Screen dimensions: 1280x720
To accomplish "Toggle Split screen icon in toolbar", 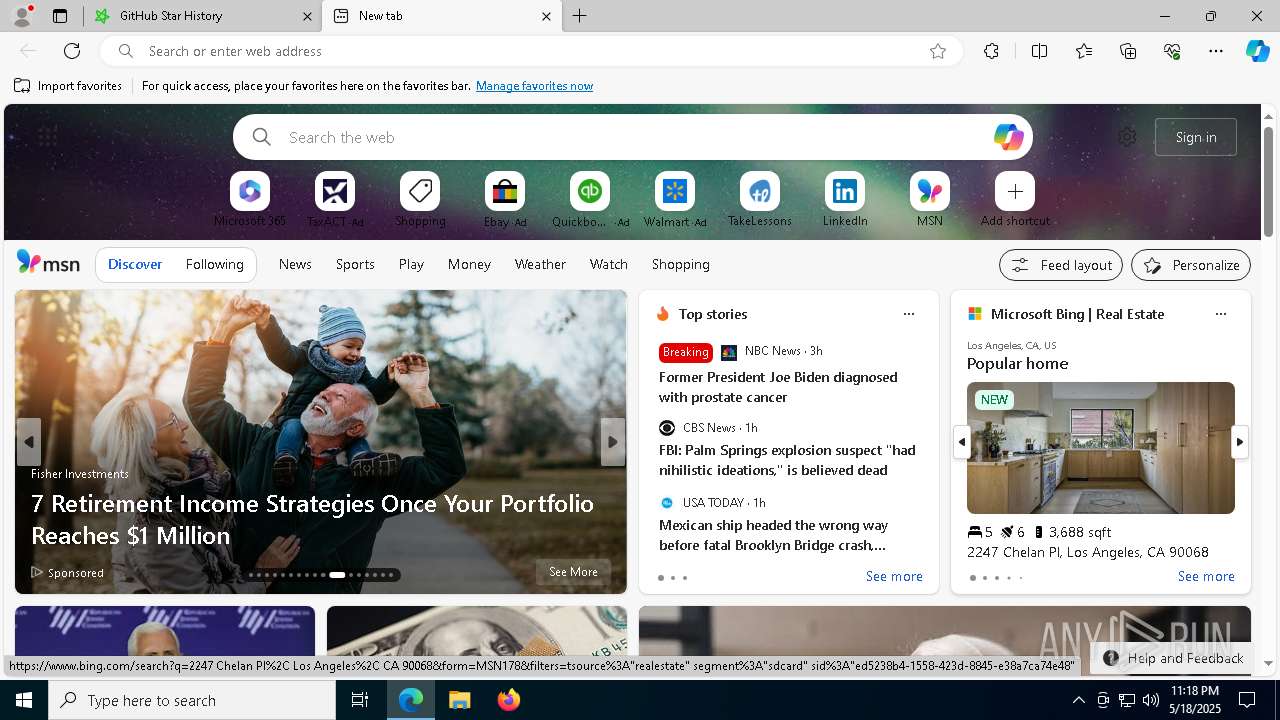I will click(1039, 51).
